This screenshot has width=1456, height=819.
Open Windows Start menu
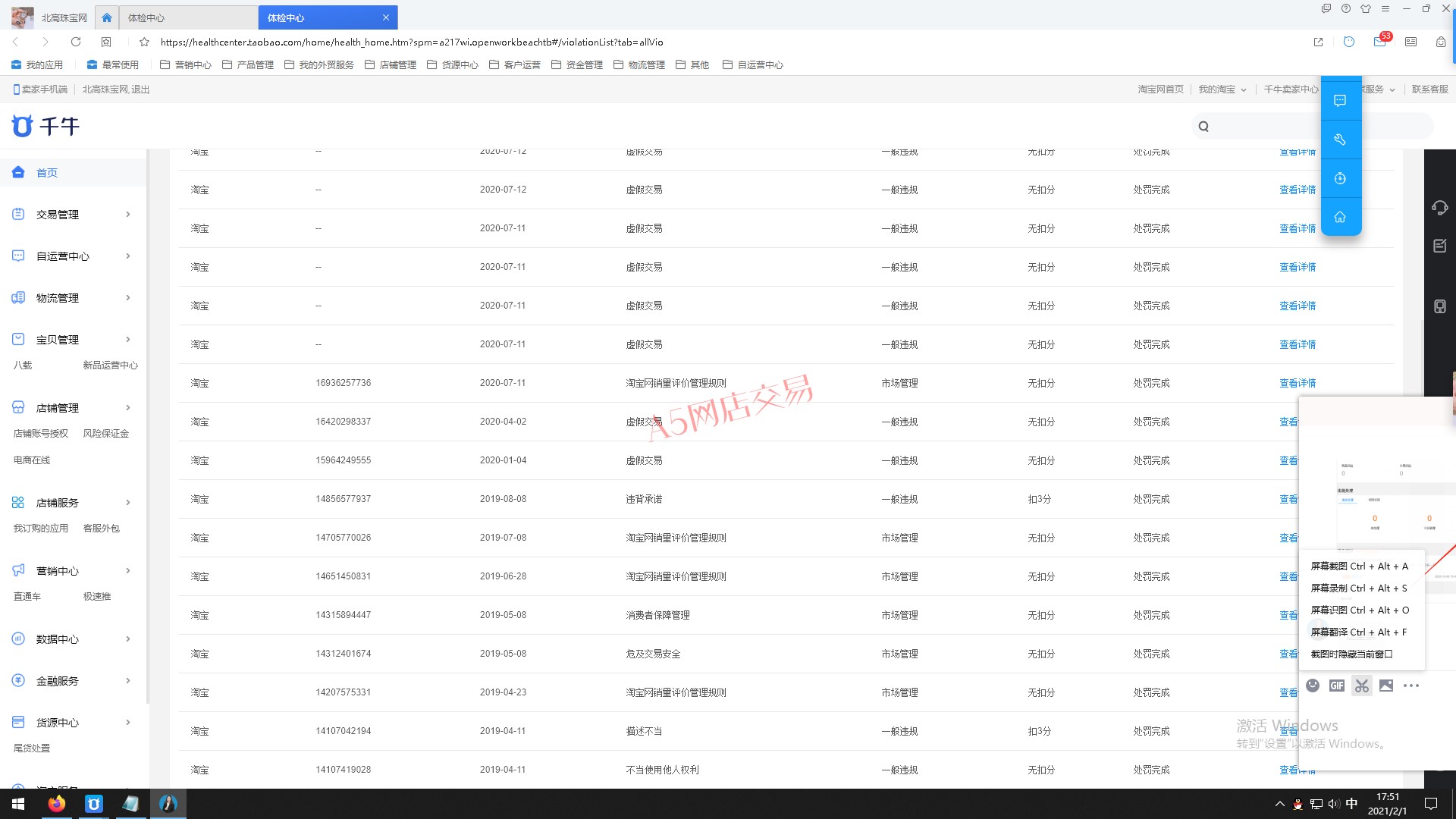click(18, 804)
